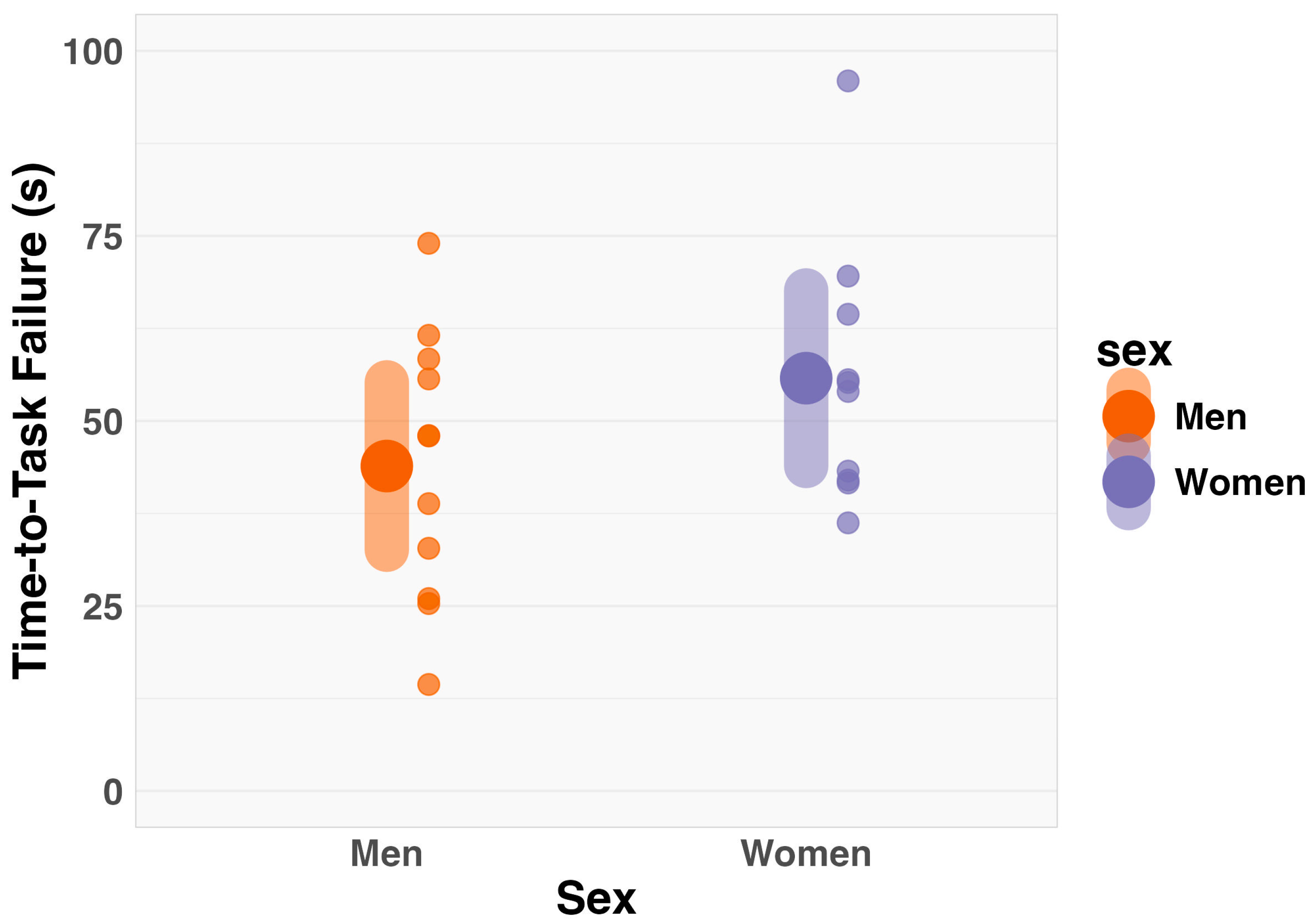Click the "Women" label on the x-axis

(805, 853)
